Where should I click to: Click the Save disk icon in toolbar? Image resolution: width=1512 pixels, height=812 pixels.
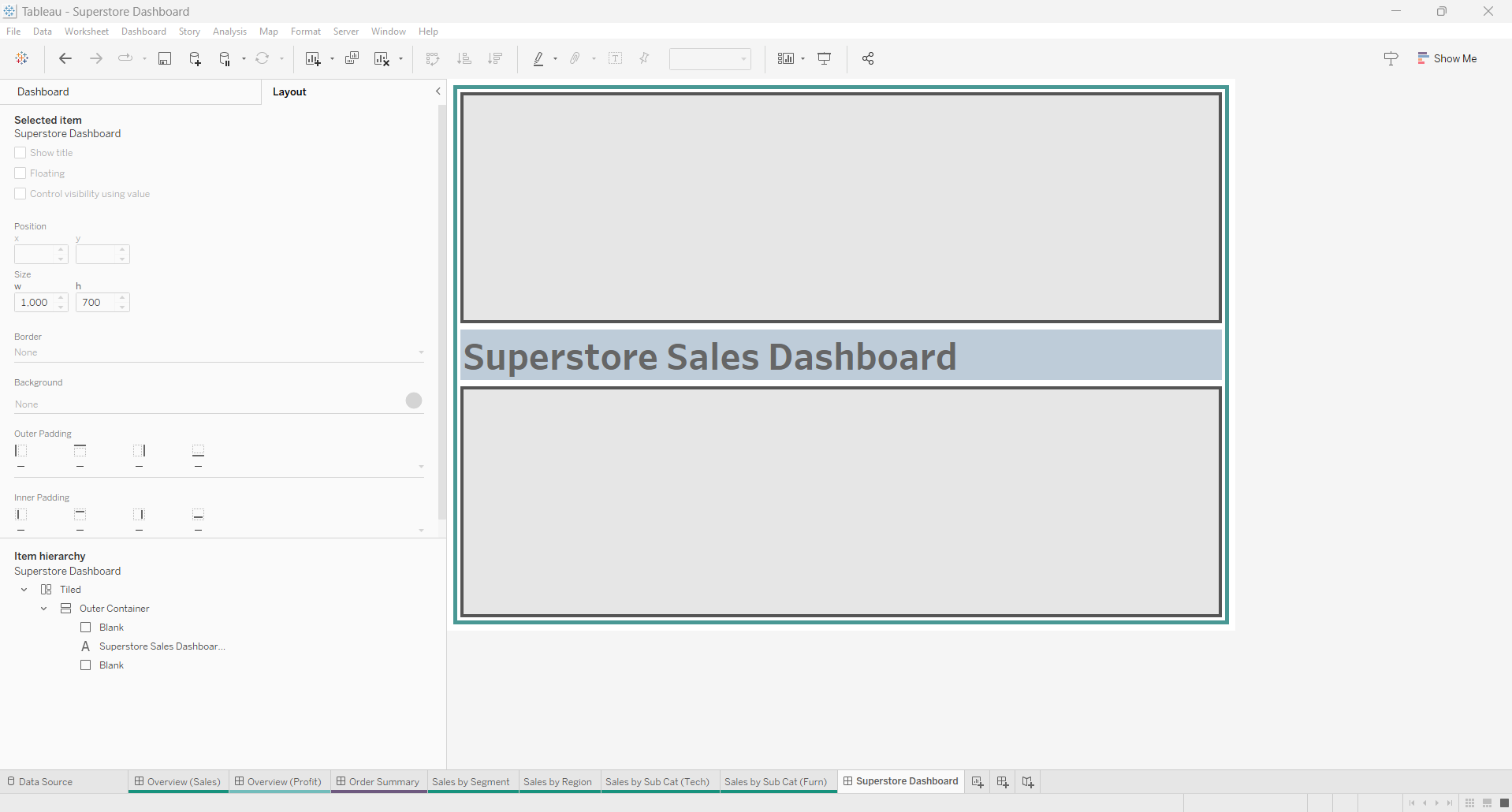[x=165, y=58]
